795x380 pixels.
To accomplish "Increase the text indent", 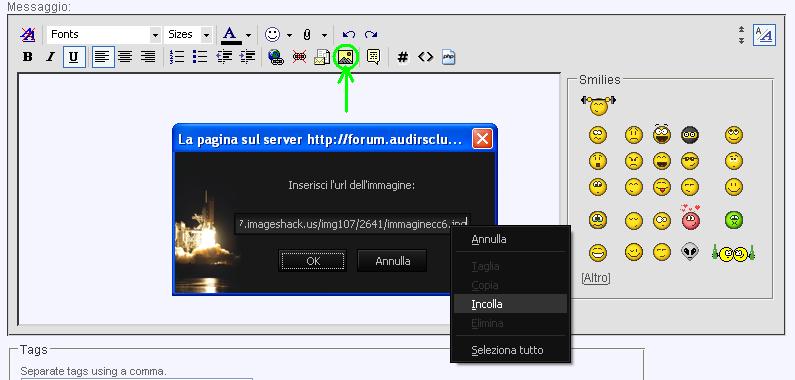I will click(x=247, y=57).
